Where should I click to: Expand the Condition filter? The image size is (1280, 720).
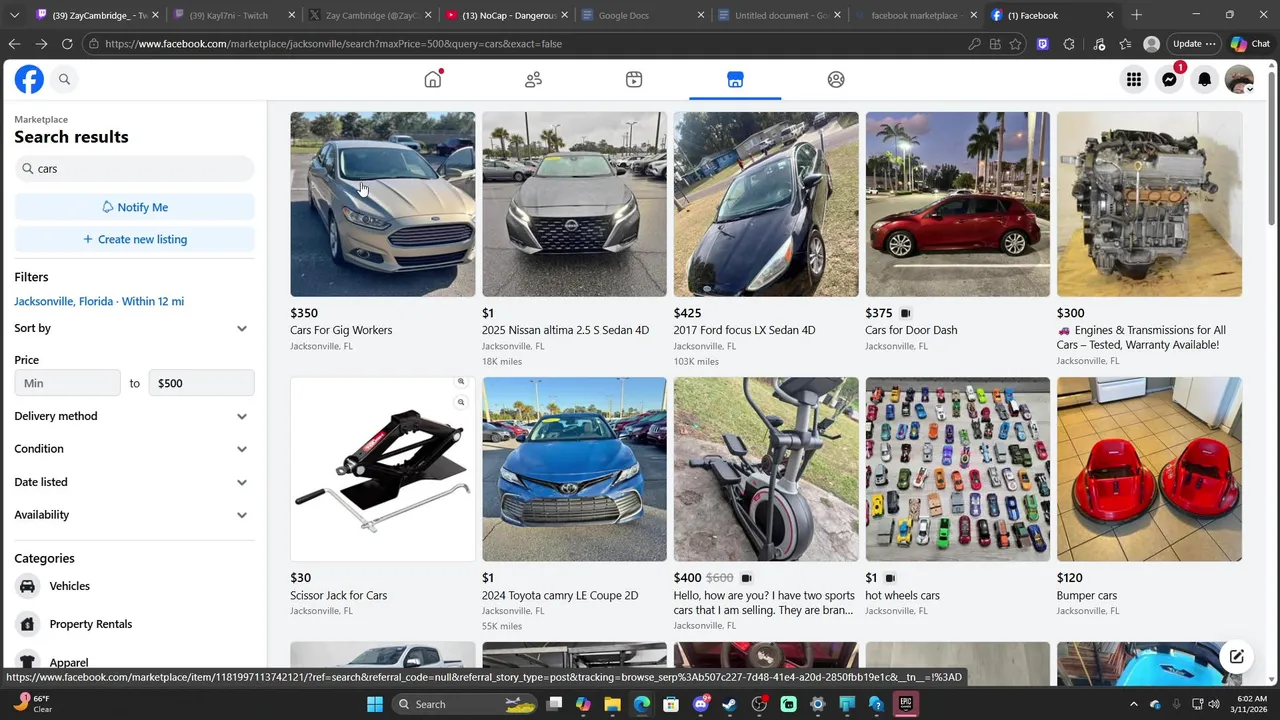(x=134, y=449)
